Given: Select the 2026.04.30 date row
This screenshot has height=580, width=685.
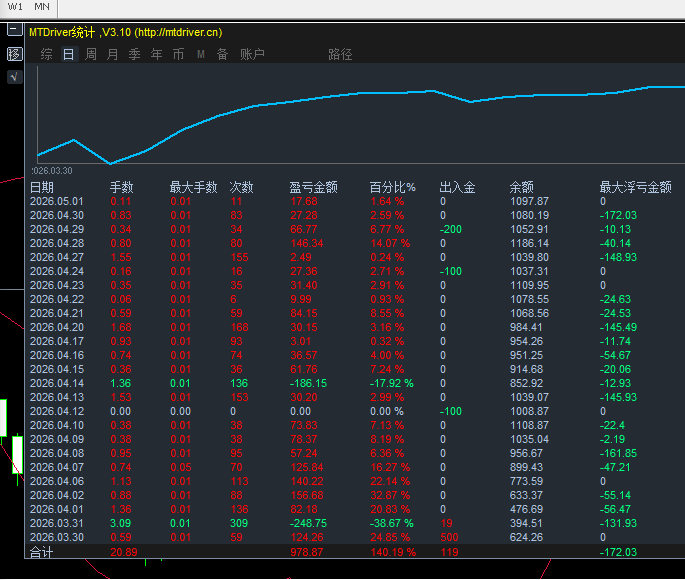Looking at the screenshot, I should pos(355,215).
